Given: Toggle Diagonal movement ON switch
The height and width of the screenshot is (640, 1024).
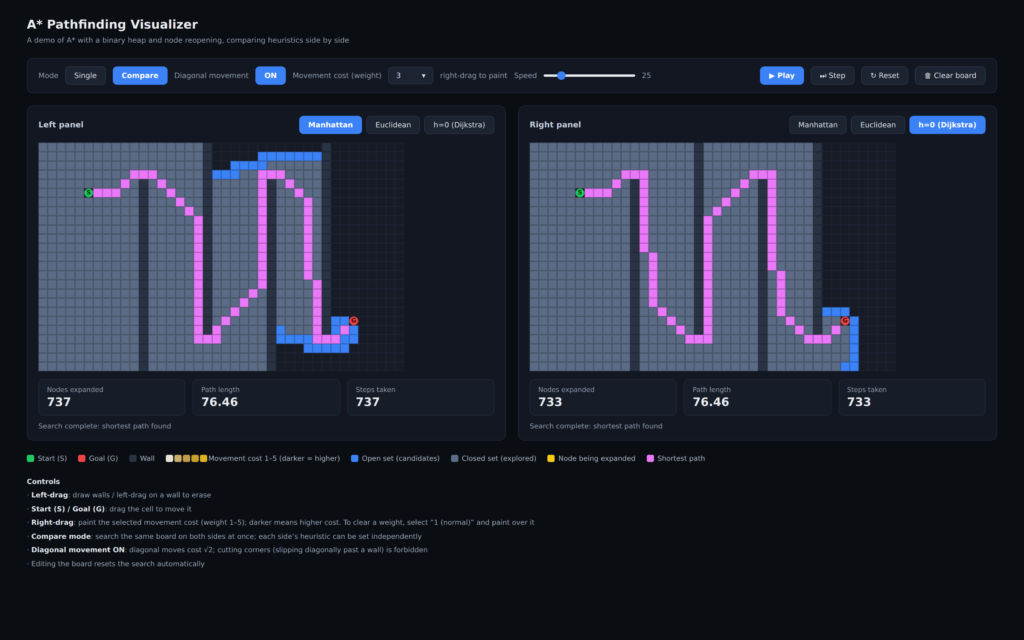Looking at the screenshot, I should click(x=270, y=76).
